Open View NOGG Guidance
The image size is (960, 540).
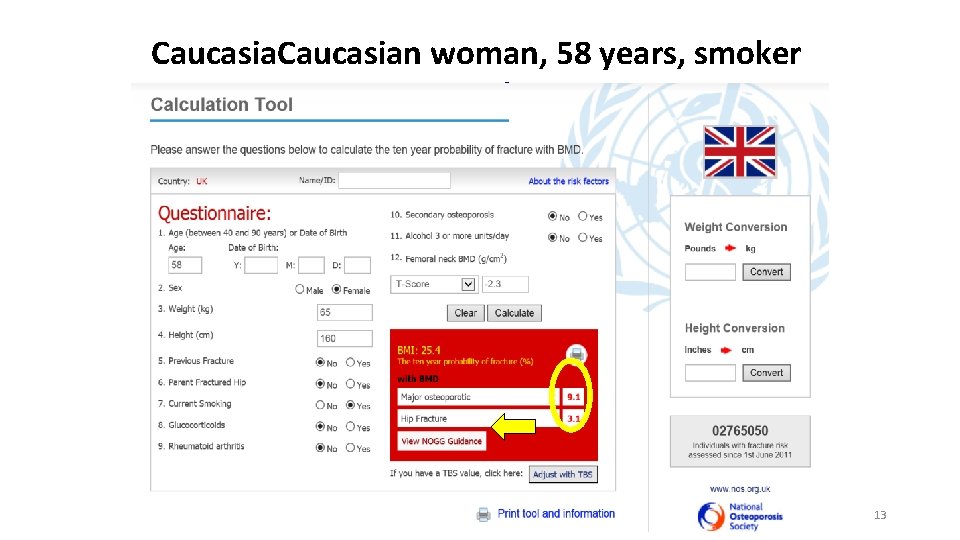click(441, 441)
